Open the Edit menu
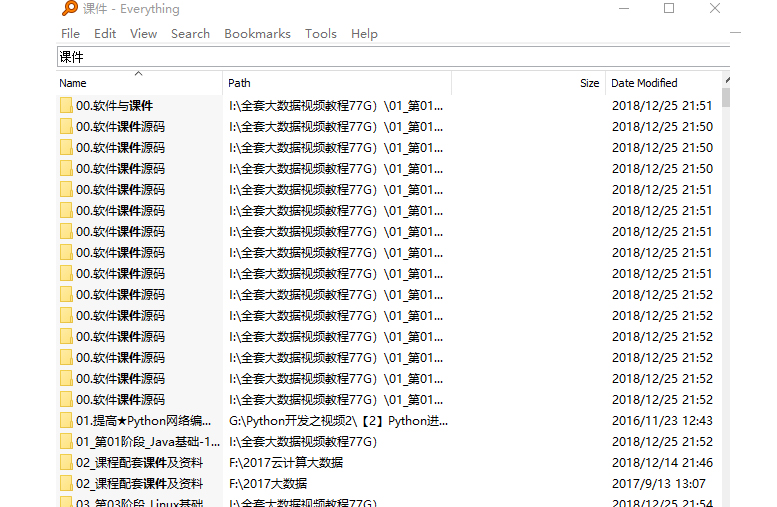This screenshot has width=777, height=507. [105, 33]
